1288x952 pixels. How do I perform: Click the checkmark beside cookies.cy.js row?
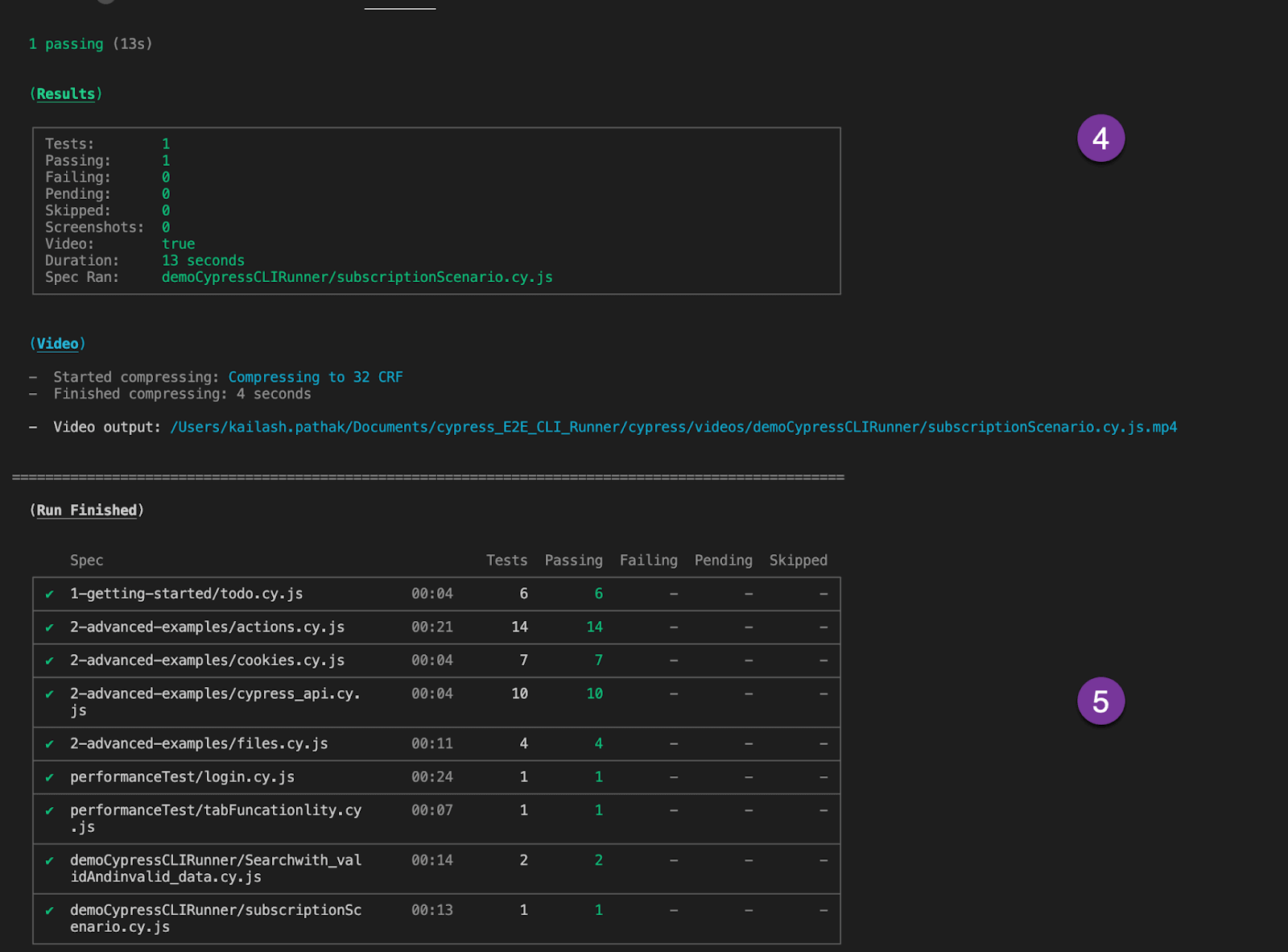[x=50, y=660]
